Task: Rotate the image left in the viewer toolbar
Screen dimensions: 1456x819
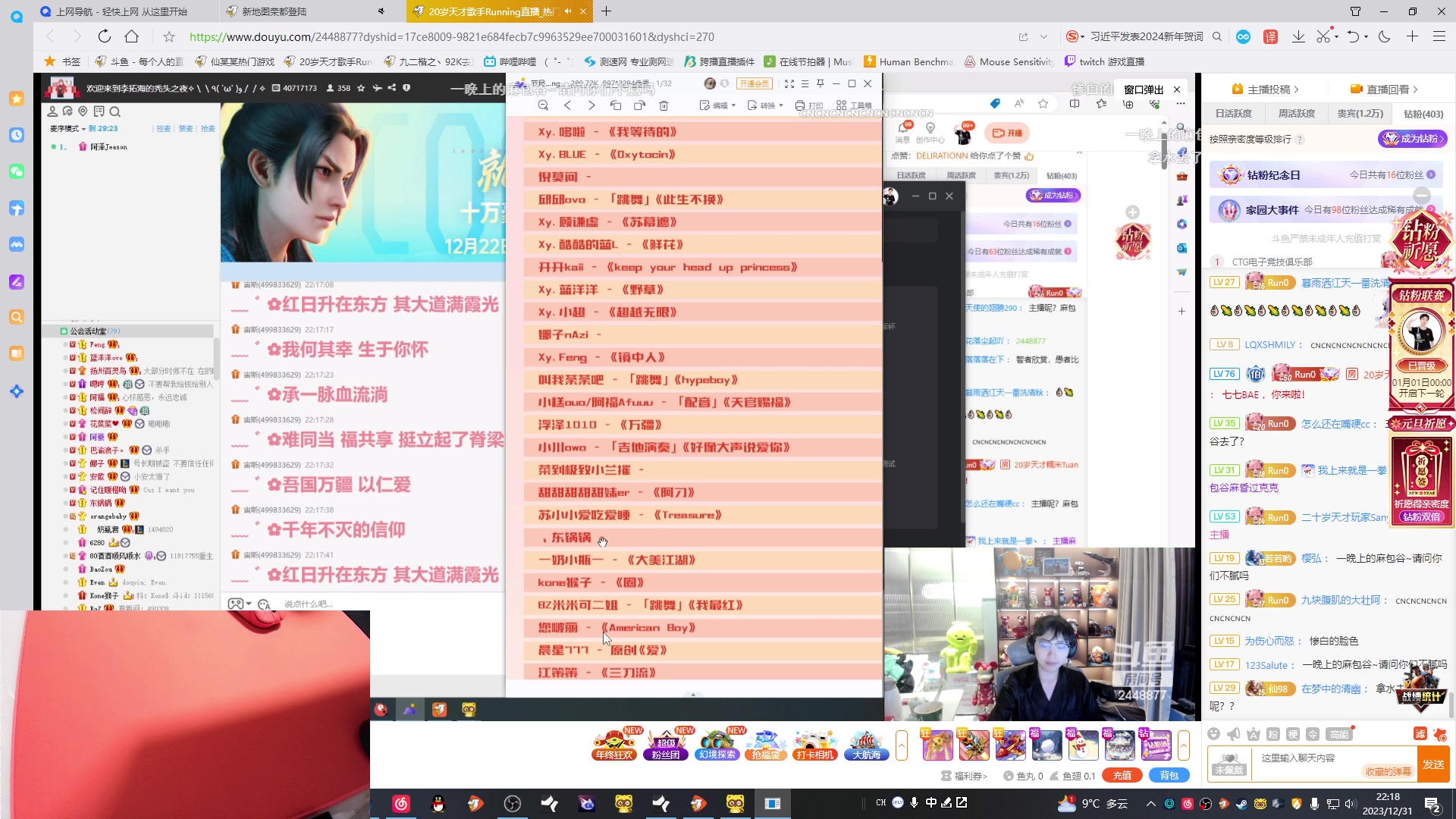Action: pos(616,106)
